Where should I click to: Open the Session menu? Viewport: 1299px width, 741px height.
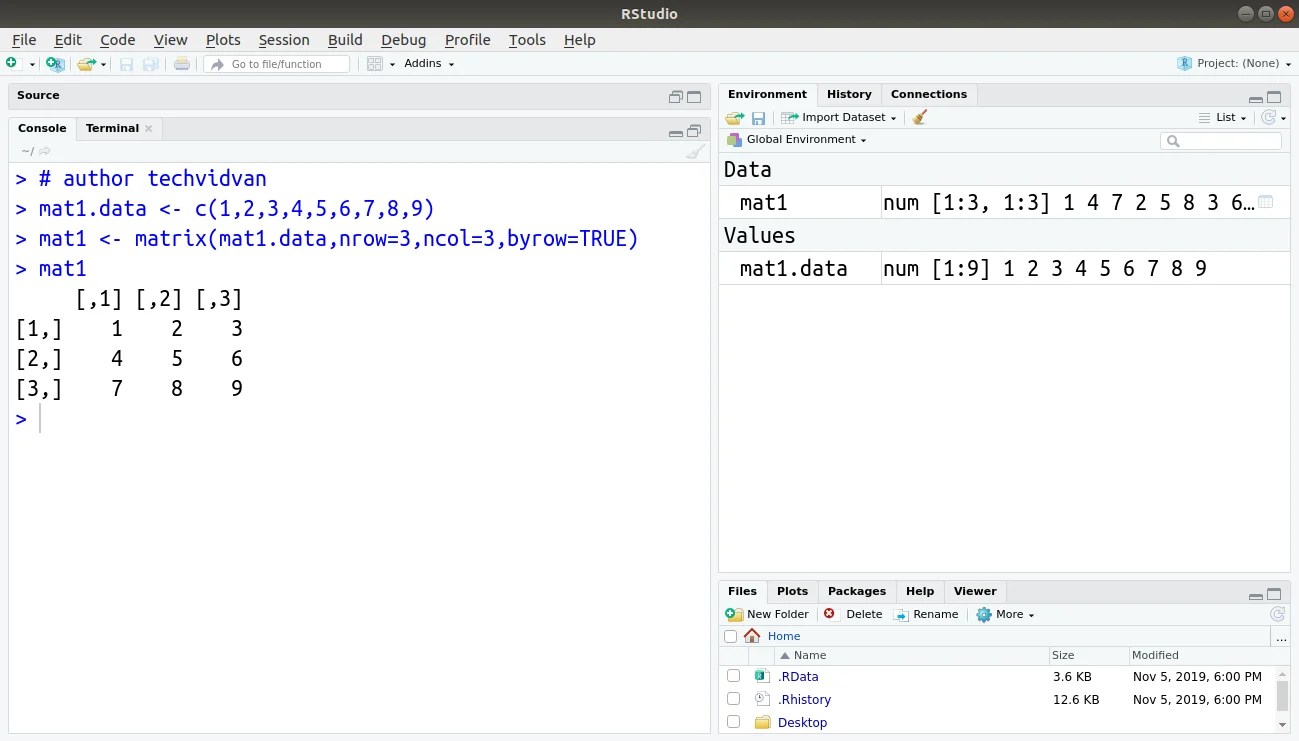[283, 40]
